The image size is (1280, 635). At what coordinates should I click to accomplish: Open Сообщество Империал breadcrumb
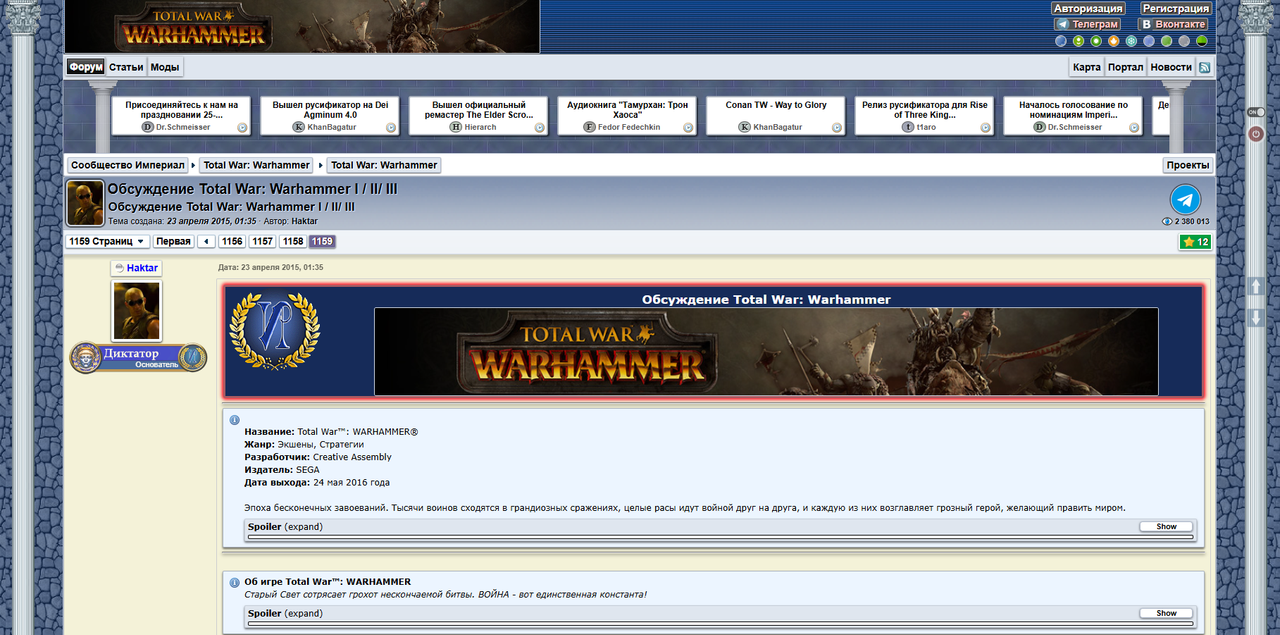pos(130,165)
